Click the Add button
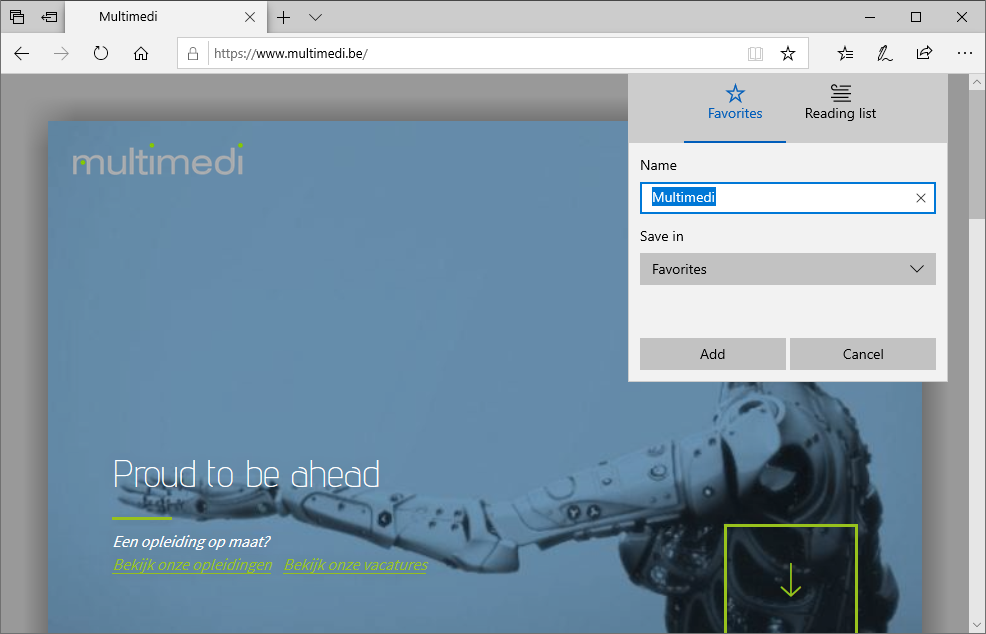 pos(712,354)
